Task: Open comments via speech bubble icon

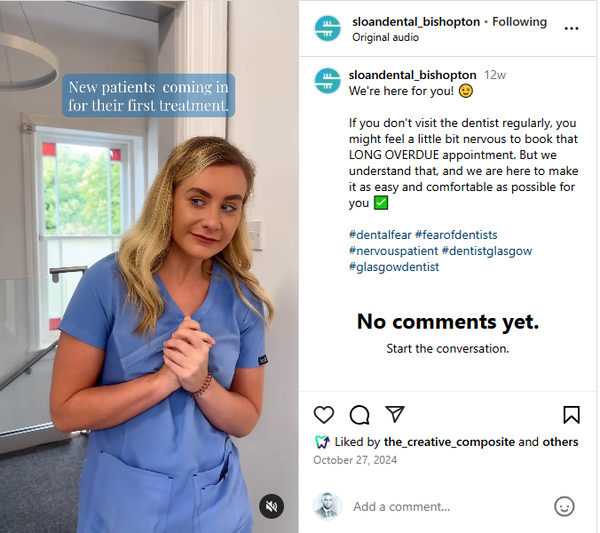Action: pyautogui.click(x=359, y=415)
